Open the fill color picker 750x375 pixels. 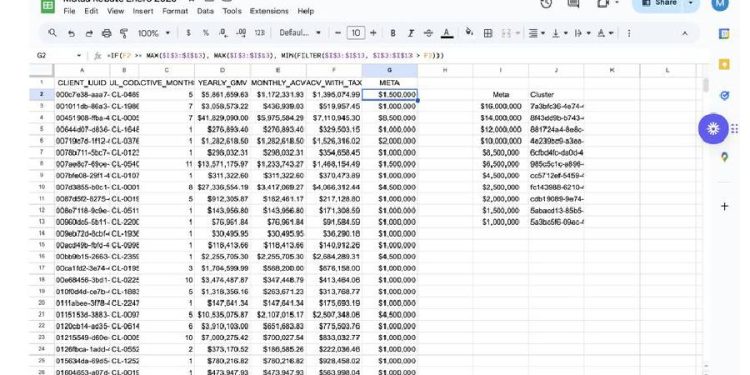click(x=469, y=33)
